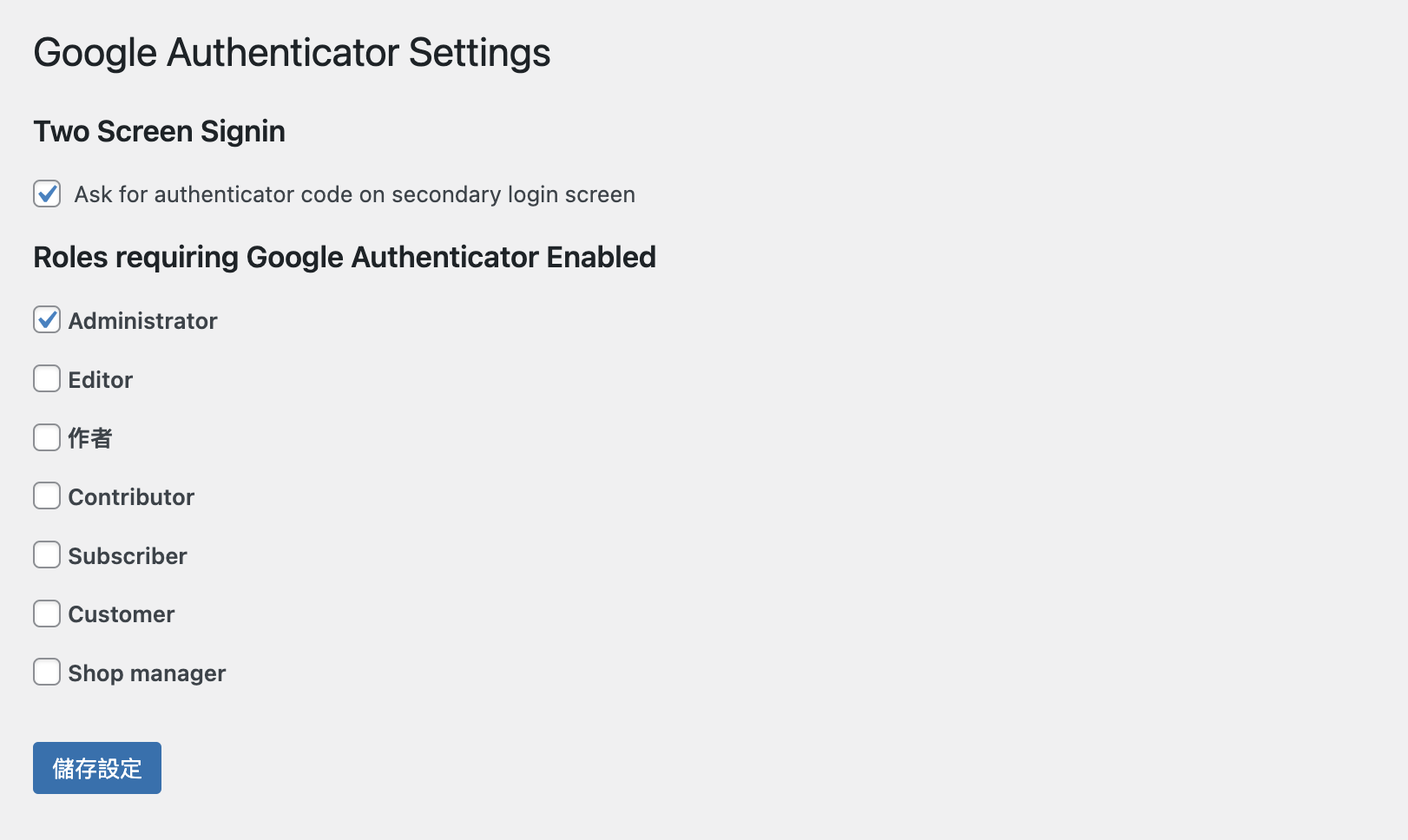Screen dimensions: 1408x840
Task: Click the Roles requiring Google Authenticator heading
Action: [x=344, y=257]
